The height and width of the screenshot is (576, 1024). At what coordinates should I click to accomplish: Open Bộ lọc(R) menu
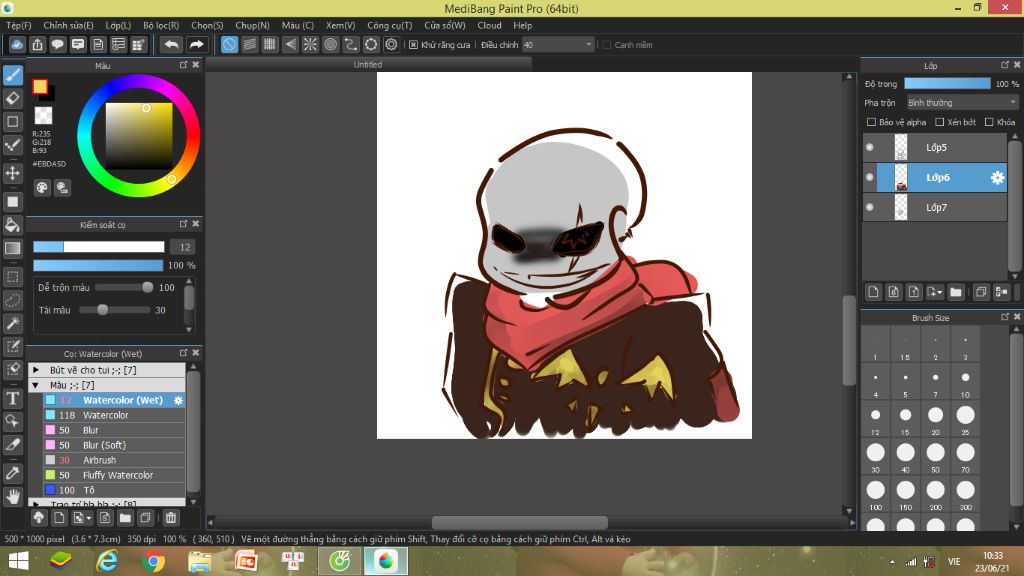pyautogui.click(x=161, y=25)
